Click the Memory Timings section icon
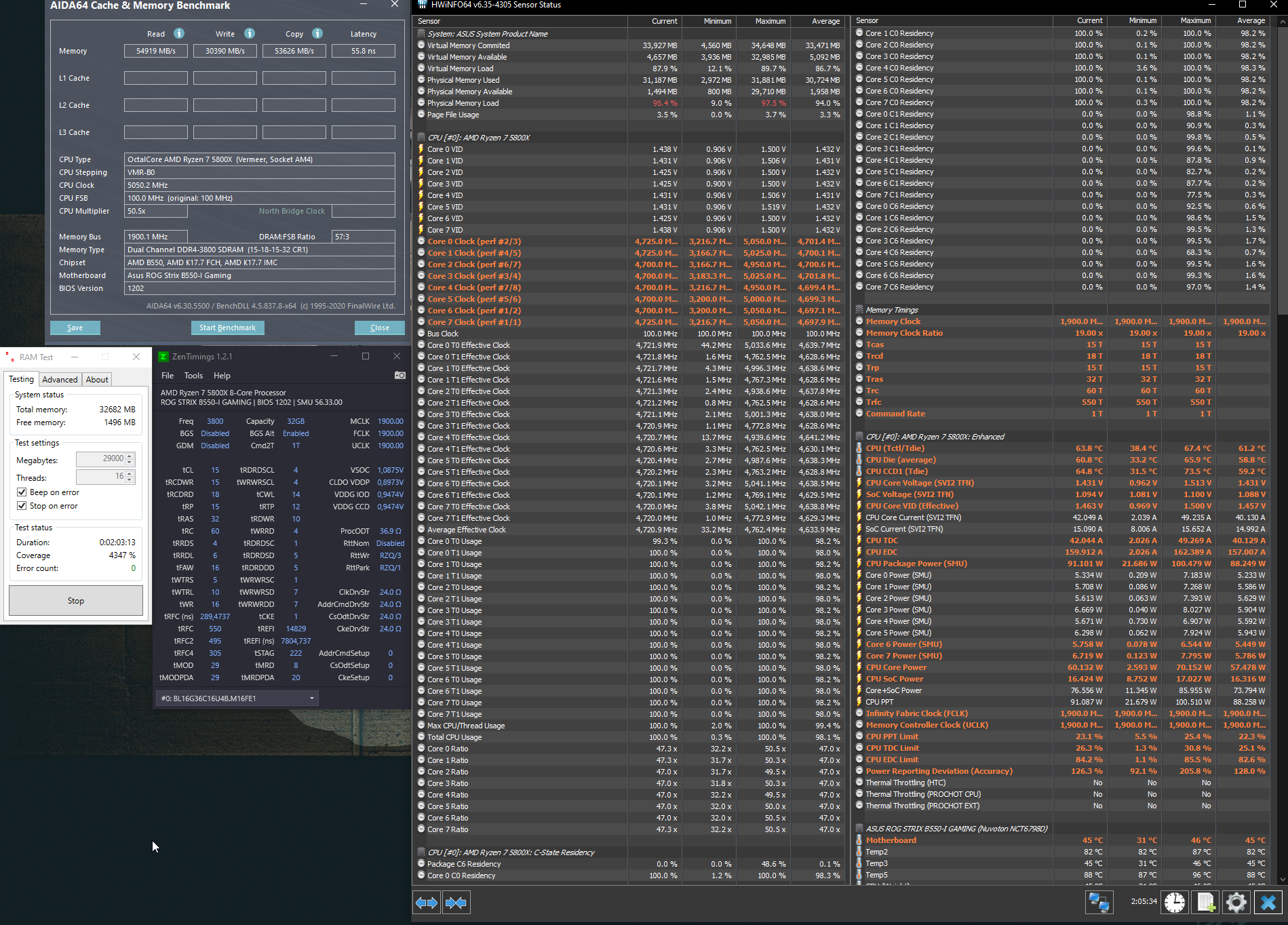 [859, 310]
